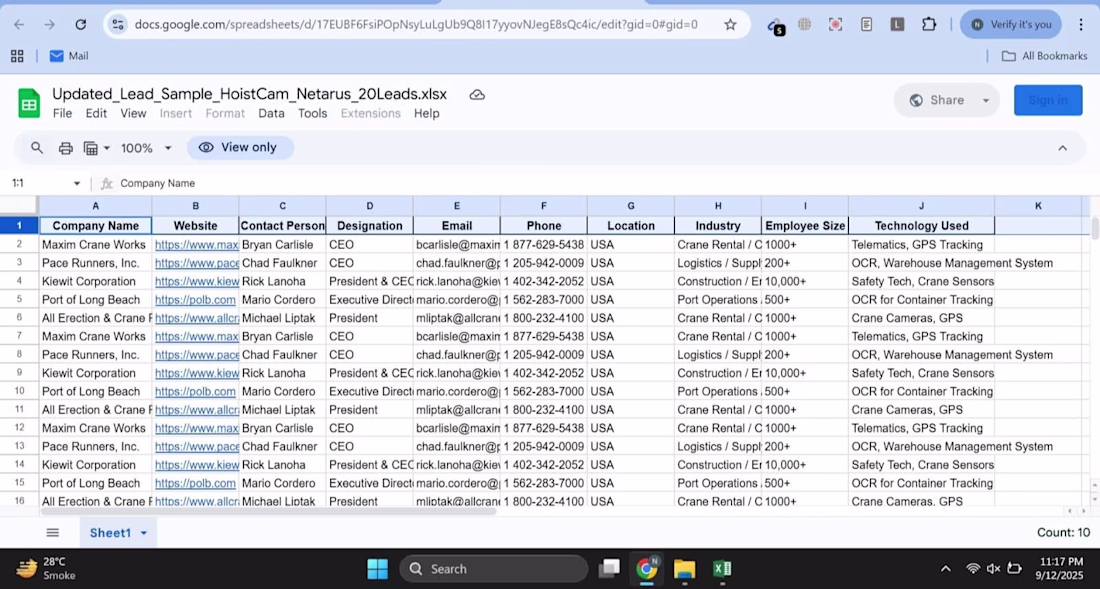Click the vertical scrollbar thumb

(x=1095, y=229)
